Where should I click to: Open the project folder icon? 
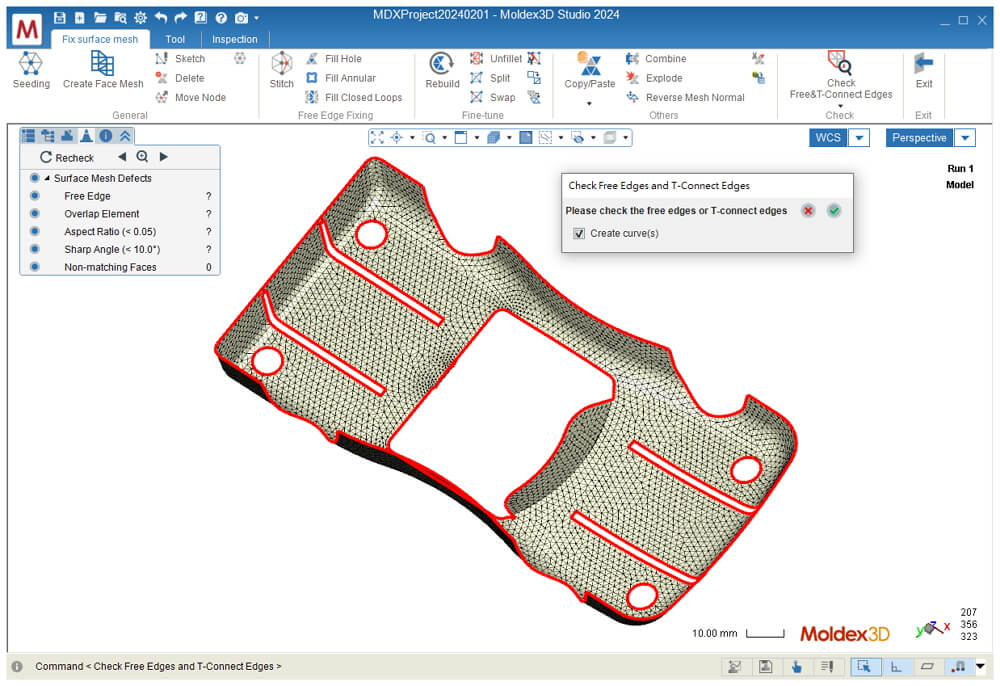click(100, 18)
